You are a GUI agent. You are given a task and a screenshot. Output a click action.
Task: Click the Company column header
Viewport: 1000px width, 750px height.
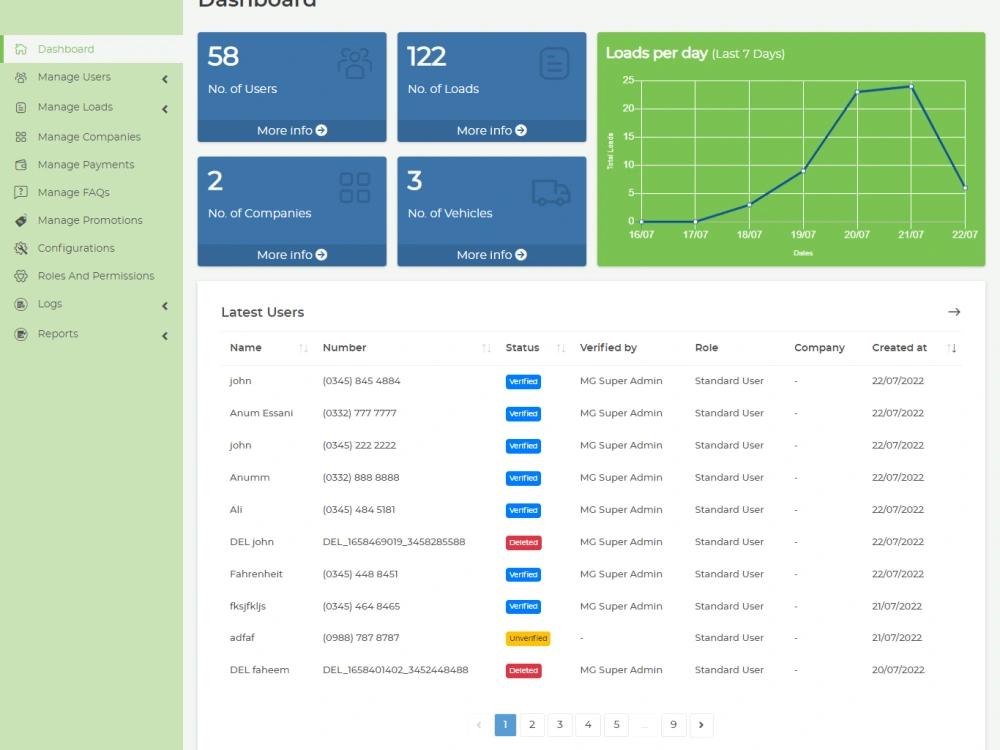point(820,348)
